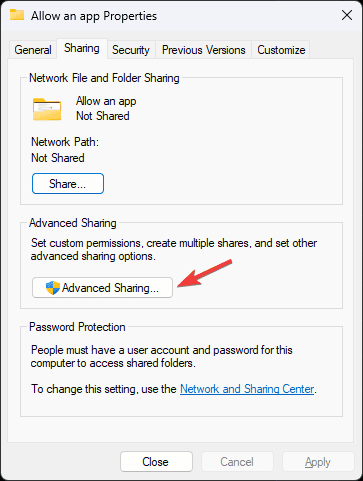Click the Share... button
The image size is (363, 481).
[68, 183]
